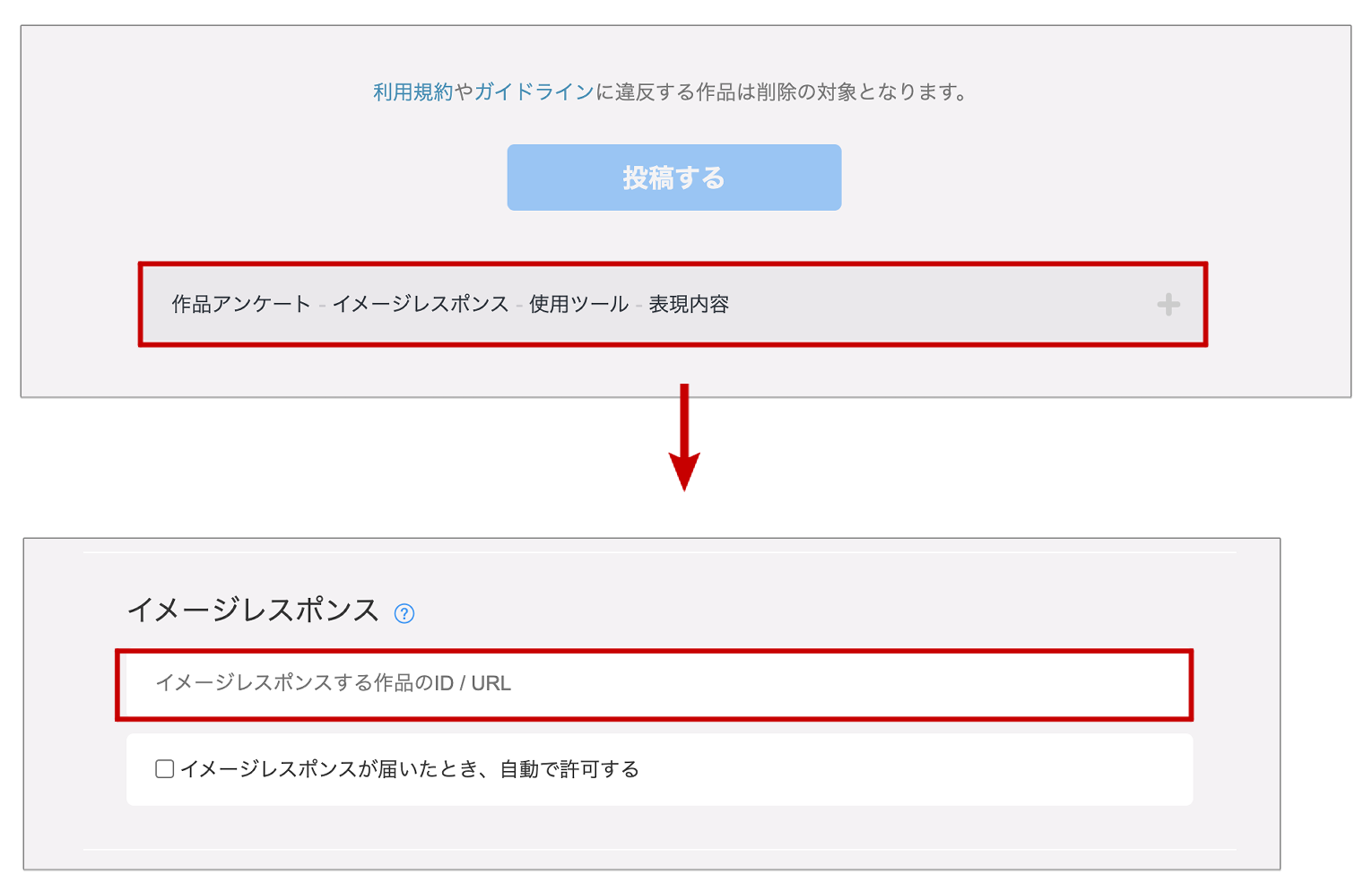1372x892 pixels.
Task: Open the 利用規約 link
Action: coord(412,91)
